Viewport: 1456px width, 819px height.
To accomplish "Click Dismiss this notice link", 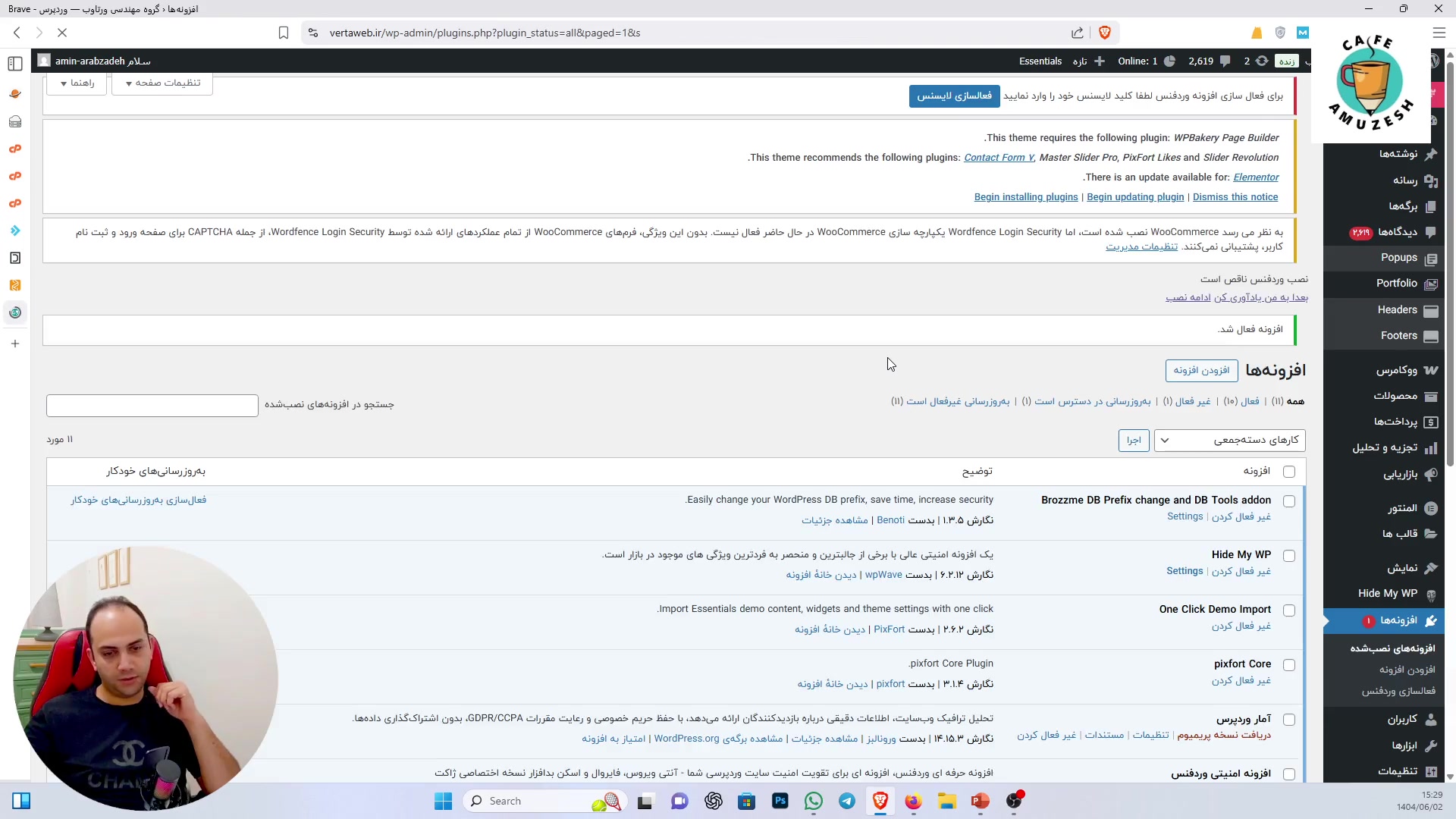I will tap(1235, 197).
